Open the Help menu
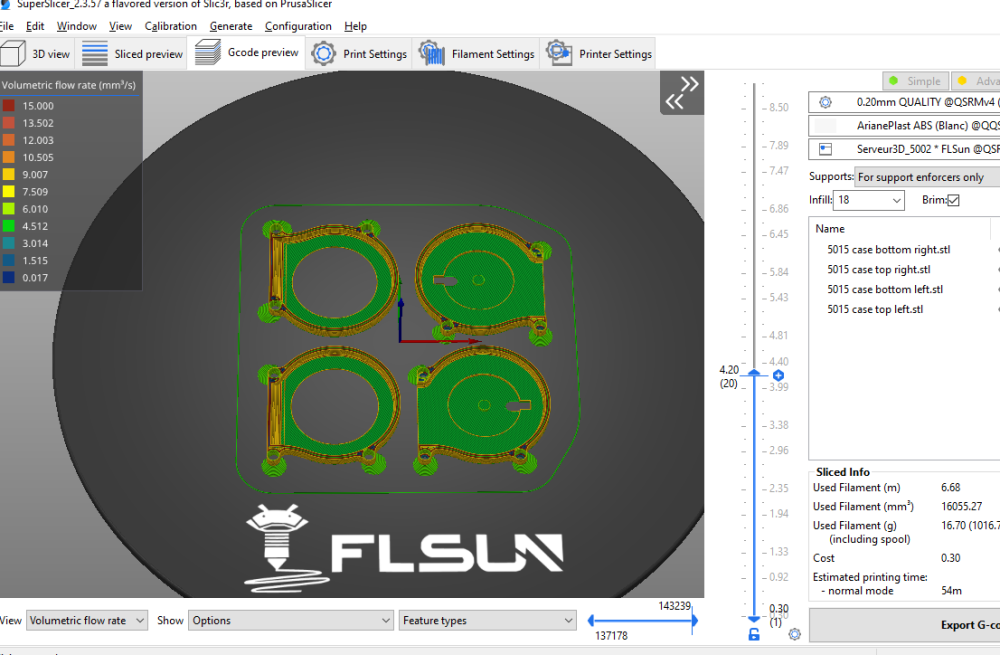1000x655 pixels. 355,26
